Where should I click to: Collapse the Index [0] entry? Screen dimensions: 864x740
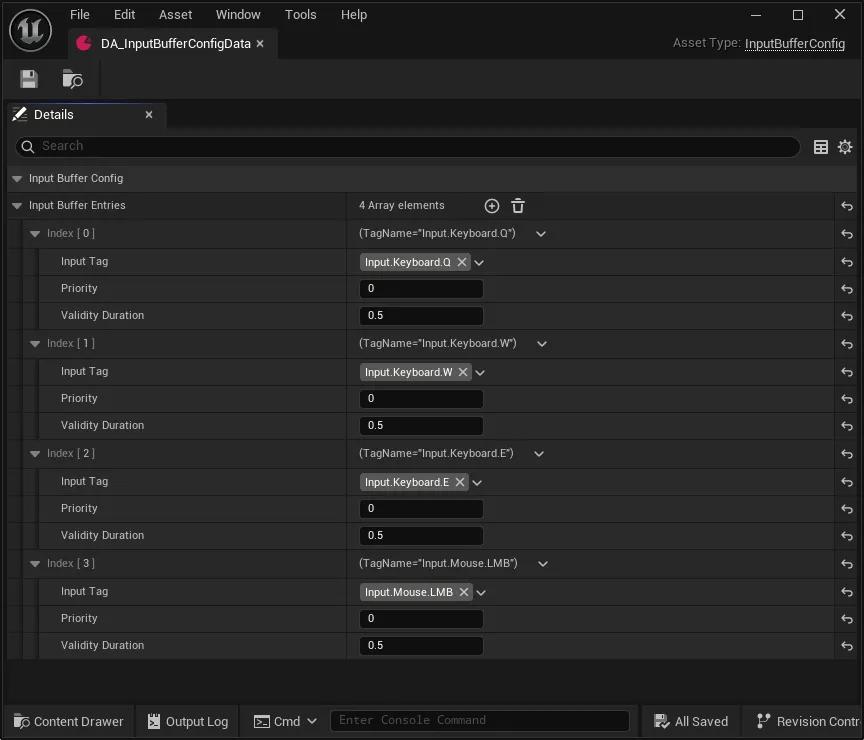[x=35, y=234]
